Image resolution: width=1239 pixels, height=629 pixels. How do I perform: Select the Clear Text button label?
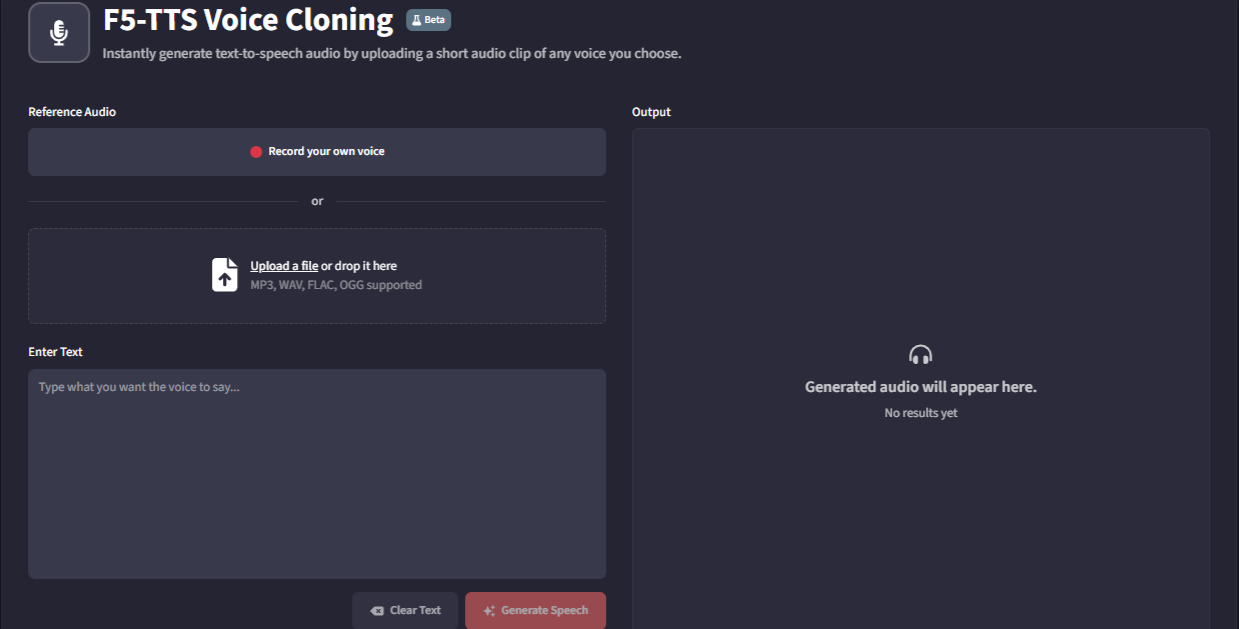click(x=415, y=610)
